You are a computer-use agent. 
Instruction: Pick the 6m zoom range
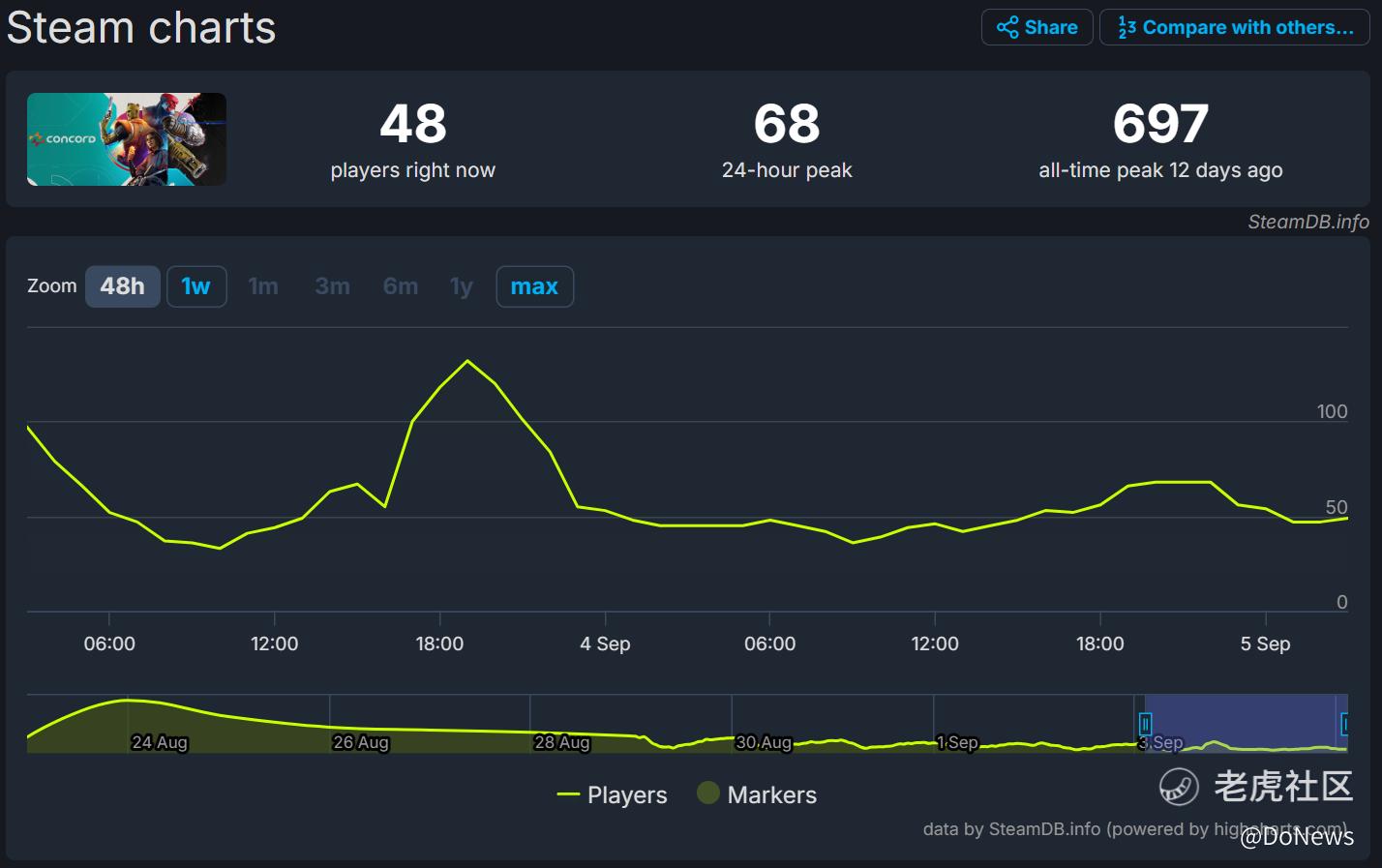pyautogui.click(x=401, y=286)
